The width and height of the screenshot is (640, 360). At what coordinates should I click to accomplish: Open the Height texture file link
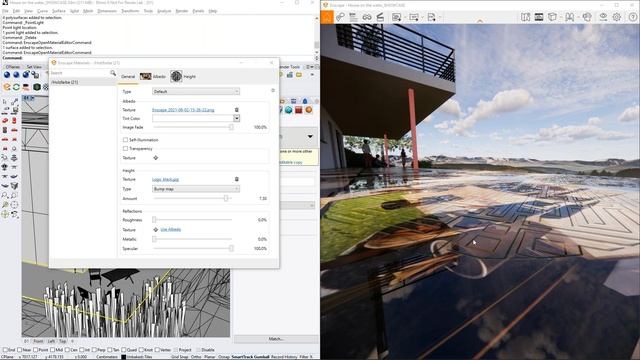click(x=165, y=179)
